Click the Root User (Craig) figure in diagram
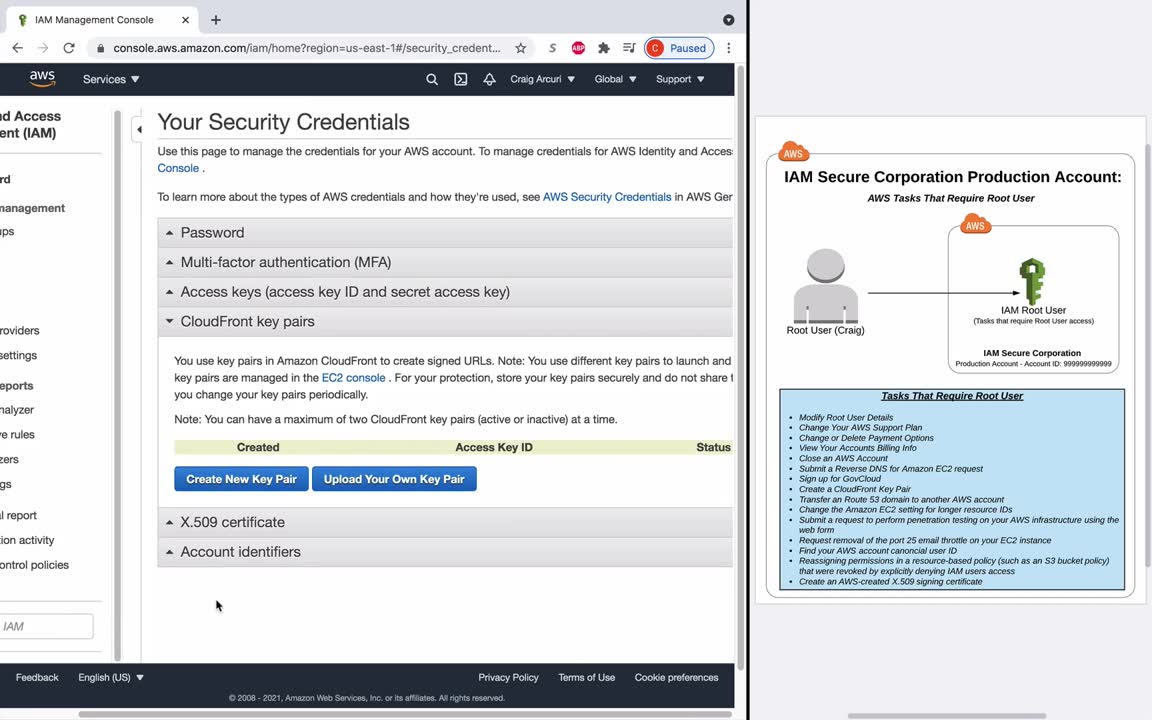Image resolution: width=1152 pixels, height=720 pixels. (x=825, y=287)
